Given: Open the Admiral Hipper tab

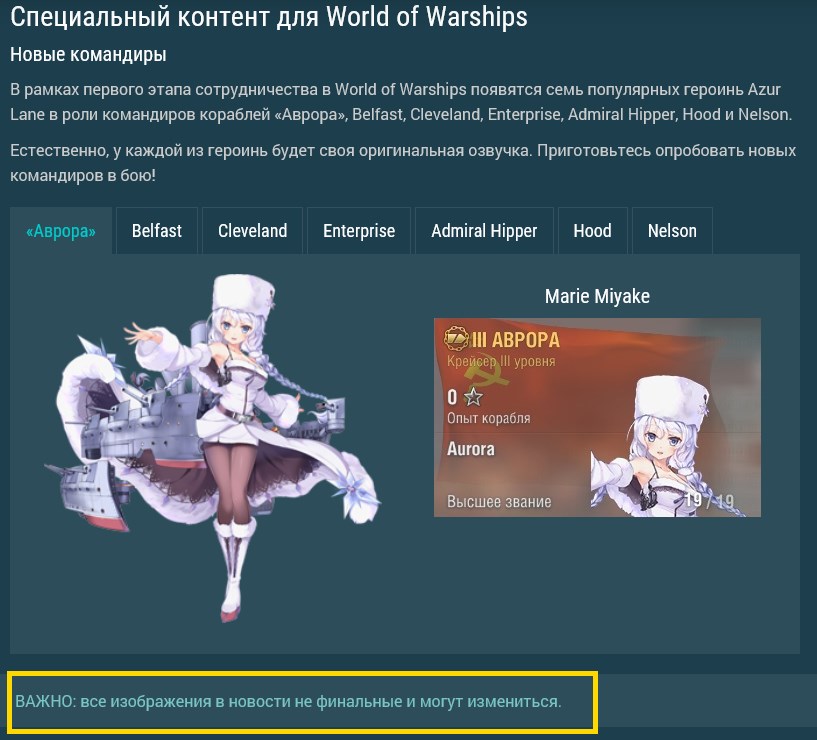Looking at the screenshot, I should [484, 230].
